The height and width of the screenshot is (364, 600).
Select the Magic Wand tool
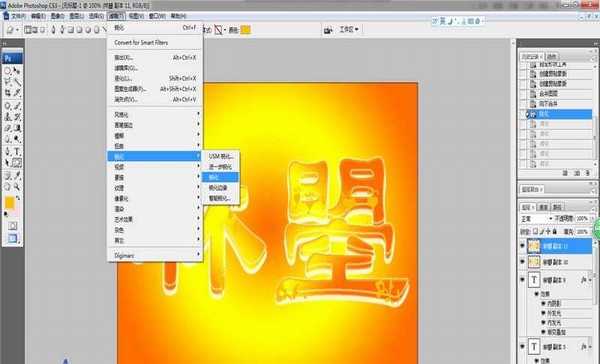(x=17, y=82)
